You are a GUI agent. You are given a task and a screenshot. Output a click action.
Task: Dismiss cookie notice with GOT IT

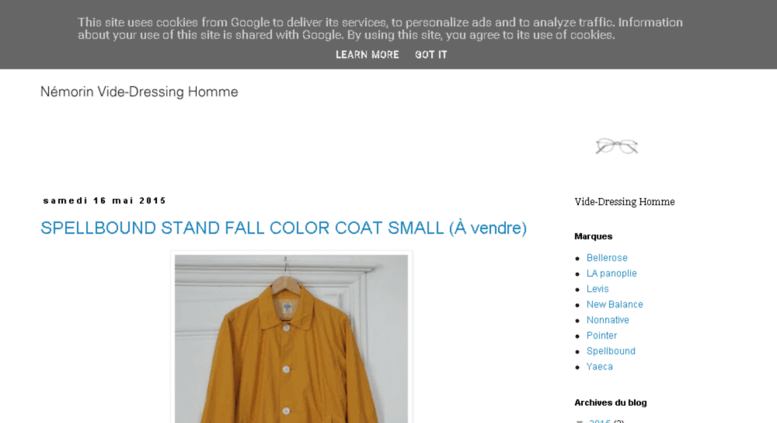[431, 55]
